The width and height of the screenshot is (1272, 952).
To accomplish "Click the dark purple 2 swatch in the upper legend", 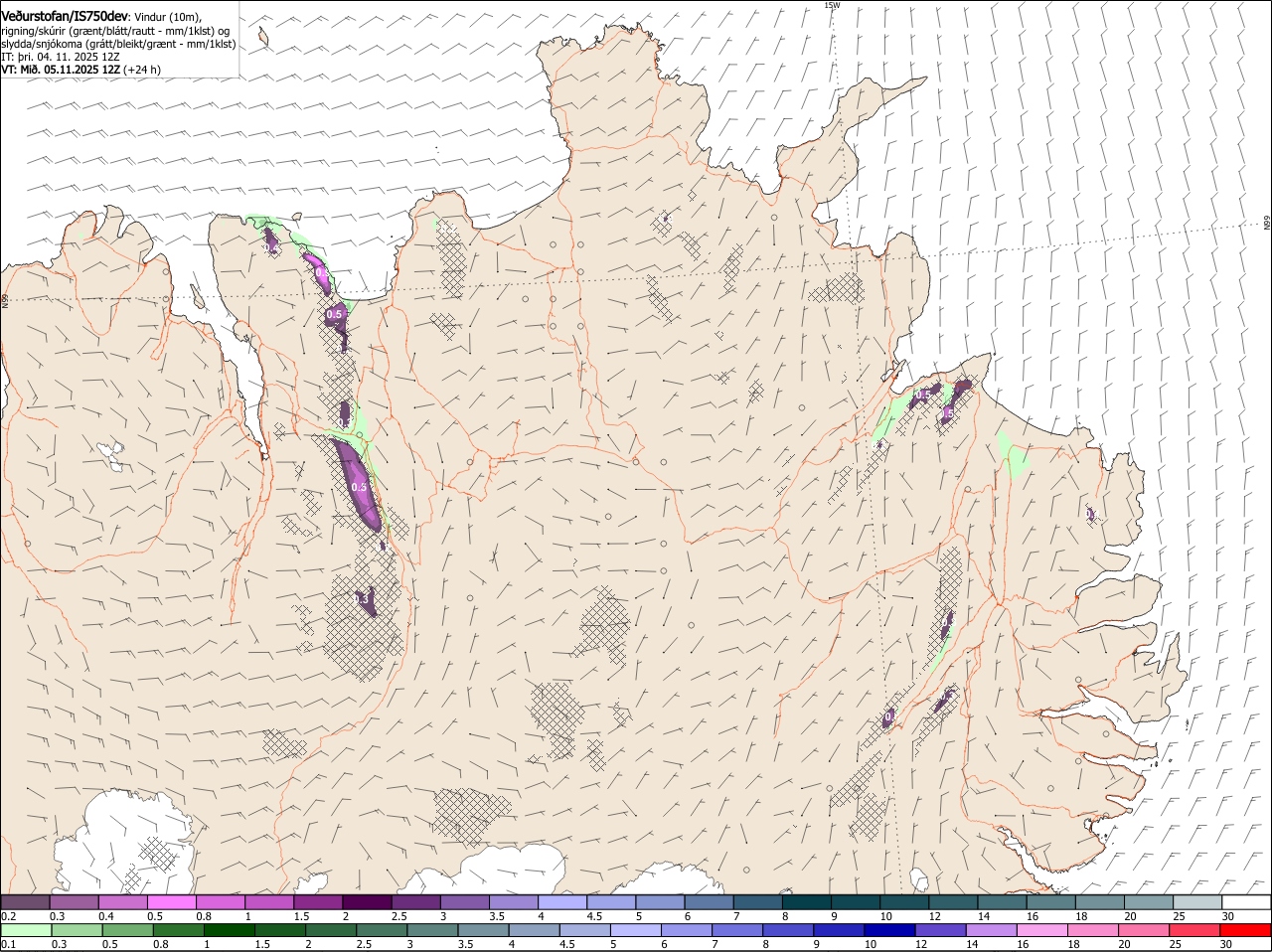I will tap(366, 902).
